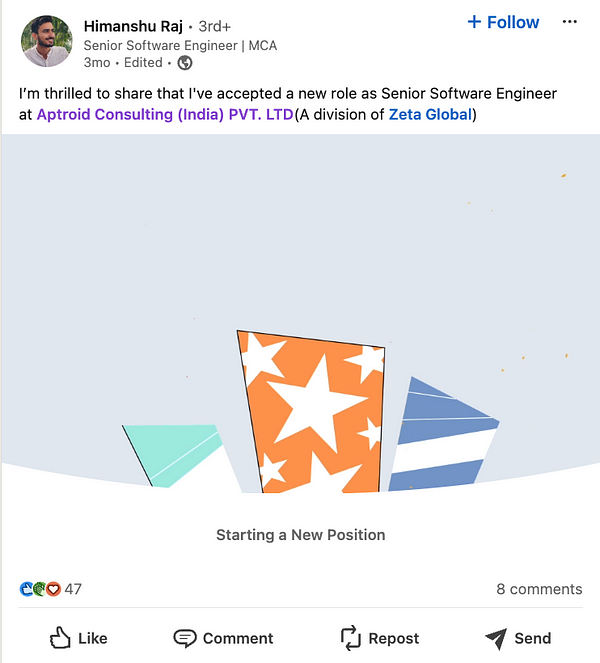Click the Starting a New Position caption
The image size is (600, 663).
(300, 535)
